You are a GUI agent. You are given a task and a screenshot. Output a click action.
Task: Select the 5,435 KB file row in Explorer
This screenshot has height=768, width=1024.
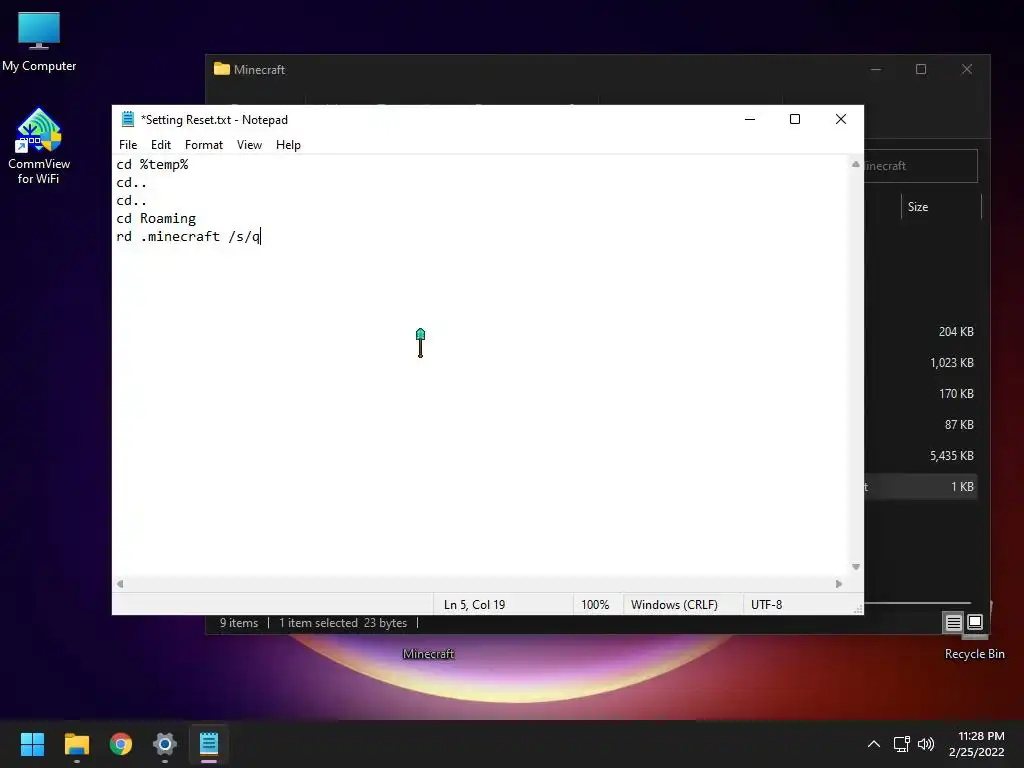tap(920, 456)
